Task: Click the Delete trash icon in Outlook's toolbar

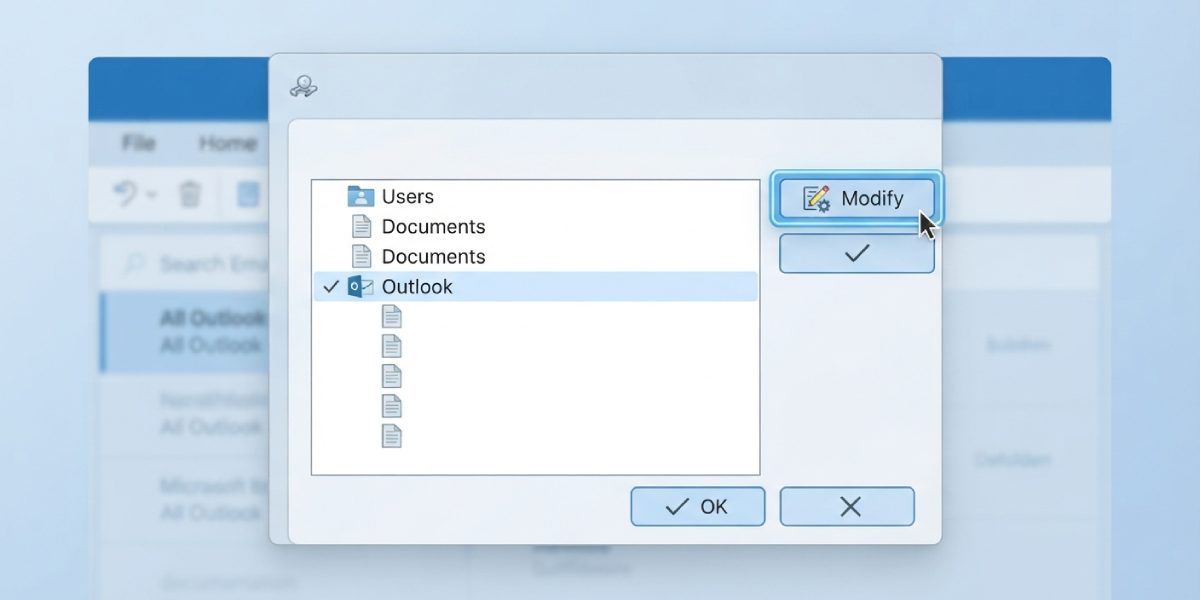Action: point(190,194)
